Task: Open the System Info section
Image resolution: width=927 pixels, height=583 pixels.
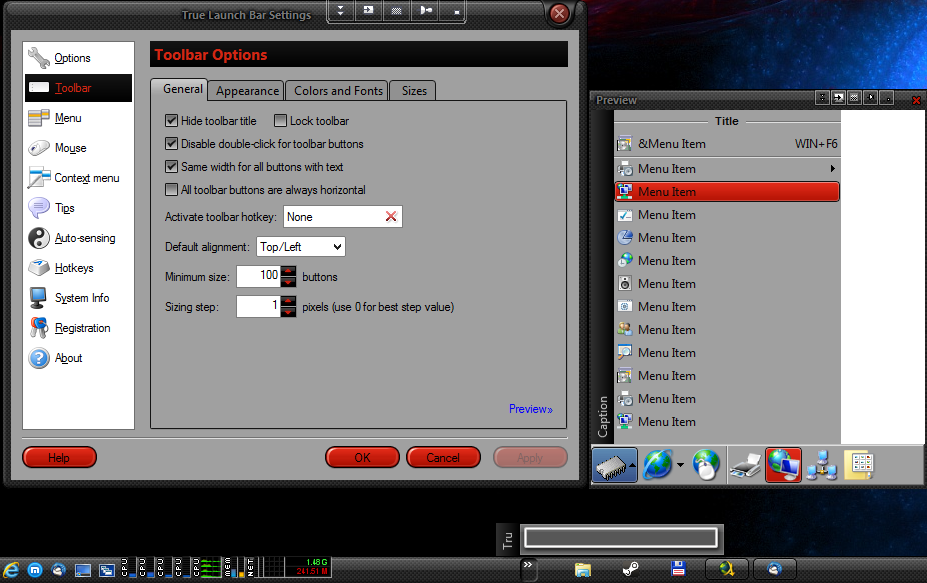Action: 81,298
